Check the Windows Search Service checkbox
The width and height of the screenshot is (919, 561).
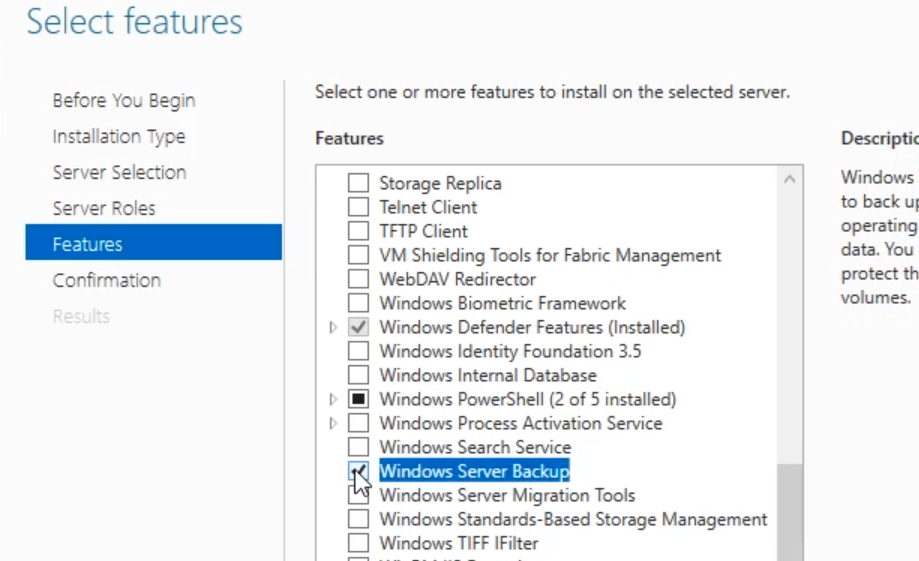click(x=358, y=447)
